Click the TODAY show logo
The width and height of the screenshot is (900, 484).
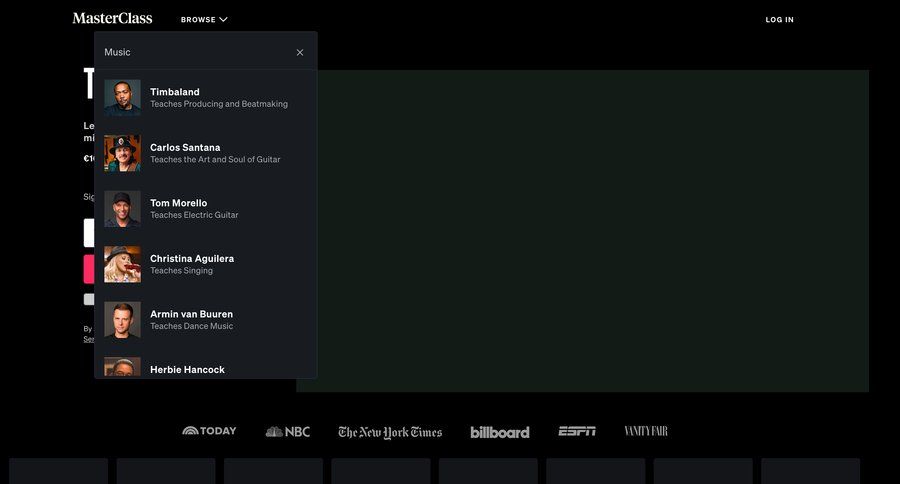coord(209,431)
